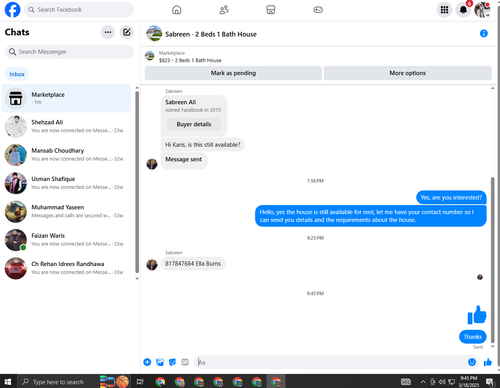Click Mark as pending button
Screen dimensions: 500x388
pyautogui.click(x=233, y=73)
